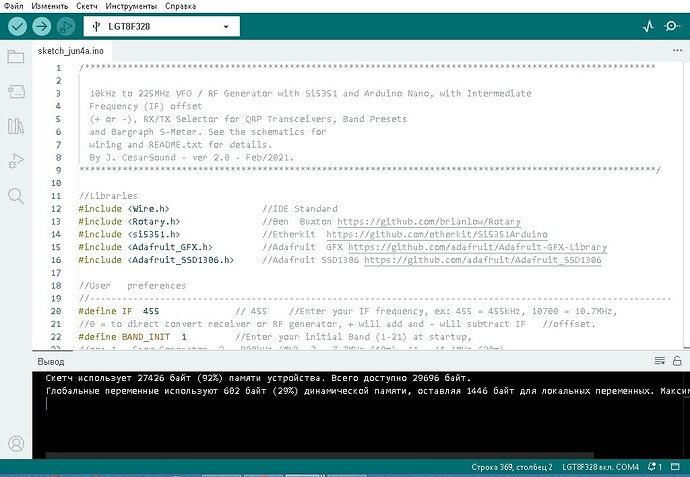Open the Инструменты menu
Image resolution: width=690 pixels, height=477 pixels.
click(x=131, y=6)
